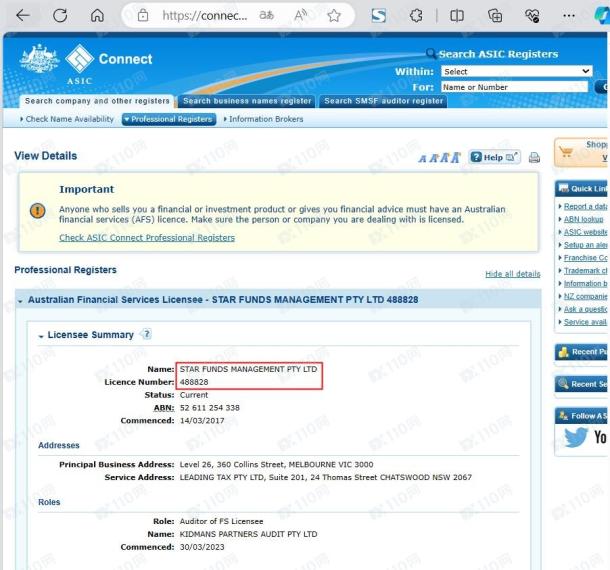
Task: Click the Name or Number search field
Action: [x=514, y=87]
